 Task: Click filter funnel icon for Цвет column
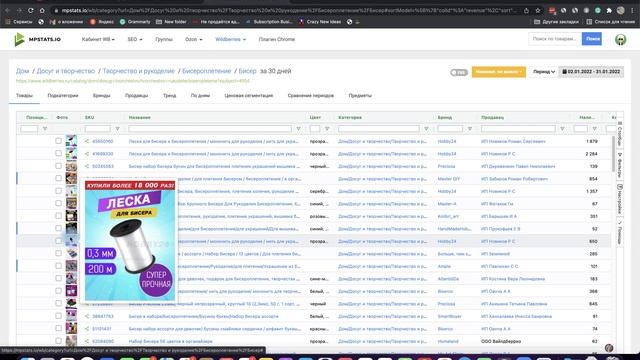[327, 129]
